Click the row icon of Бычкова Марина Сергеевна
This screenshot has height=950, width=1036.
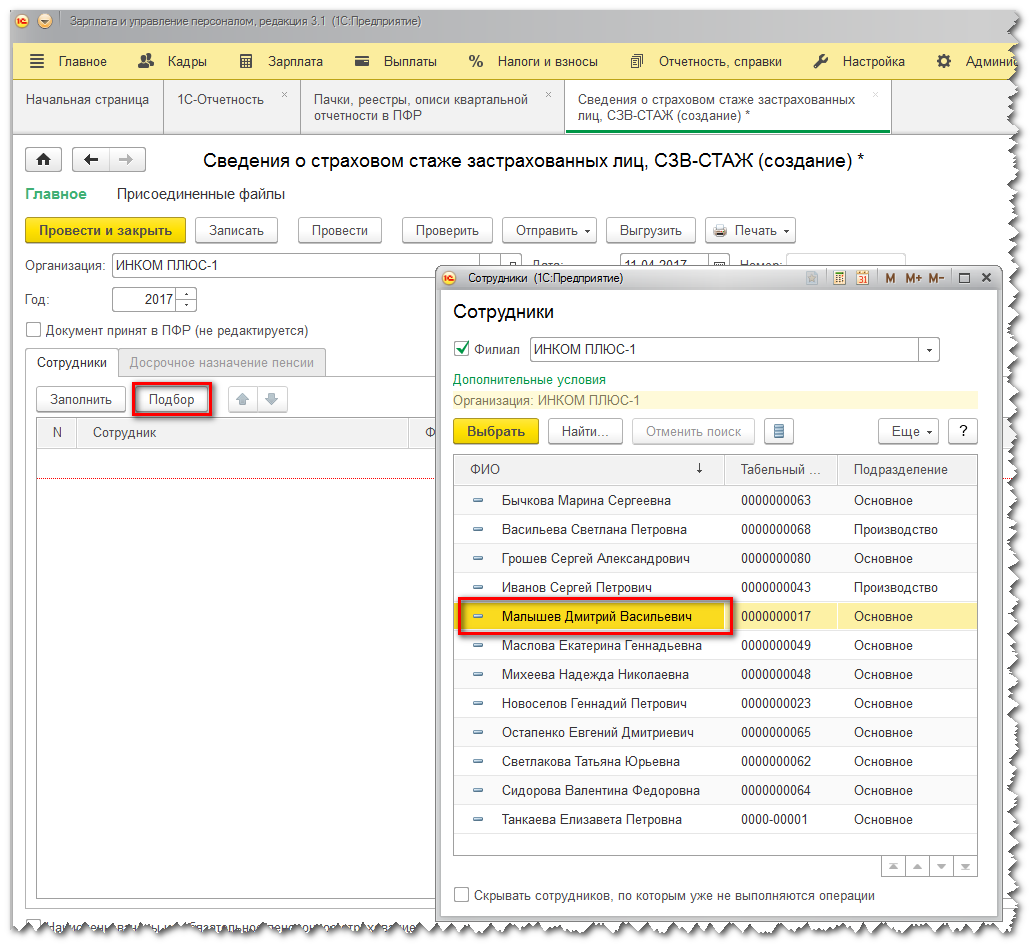(478, 501)
